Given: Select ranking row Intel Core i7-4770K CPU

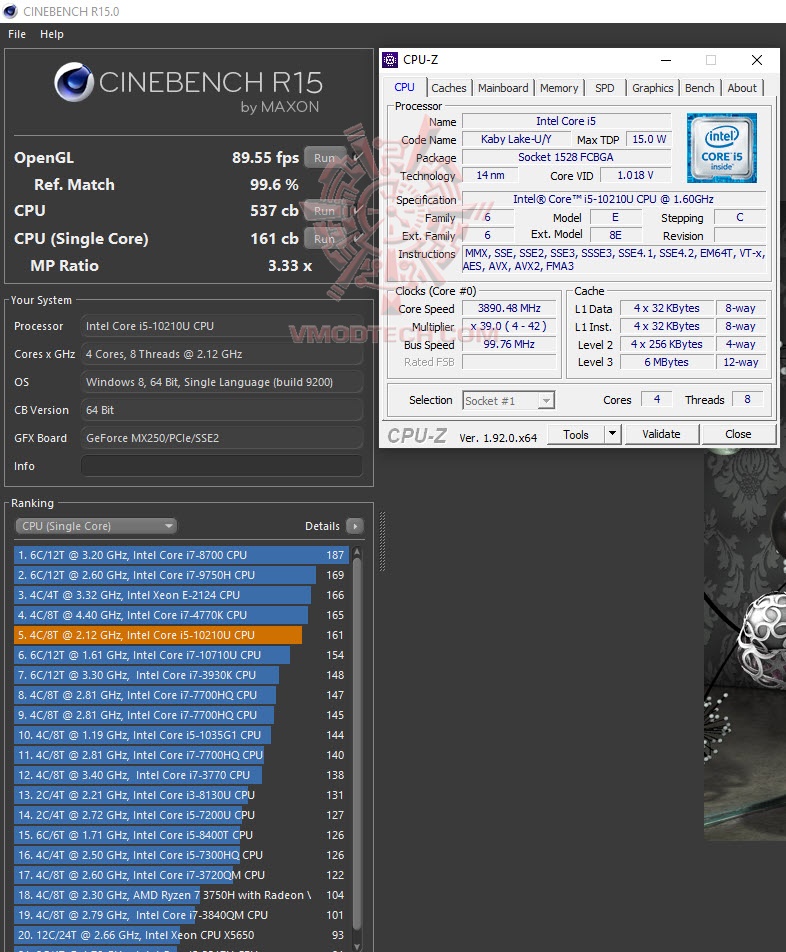Looking at the screenshot, I should coord(181,615).
